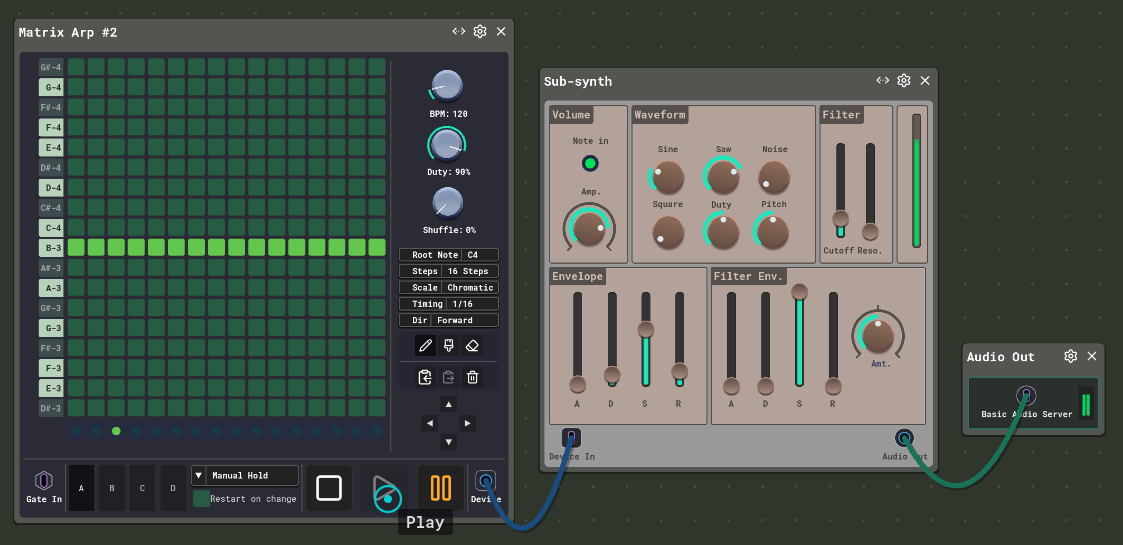The image size is (1123, 545).
Task: Open the Root Note C4 dropdown
Action: [448, 255]
